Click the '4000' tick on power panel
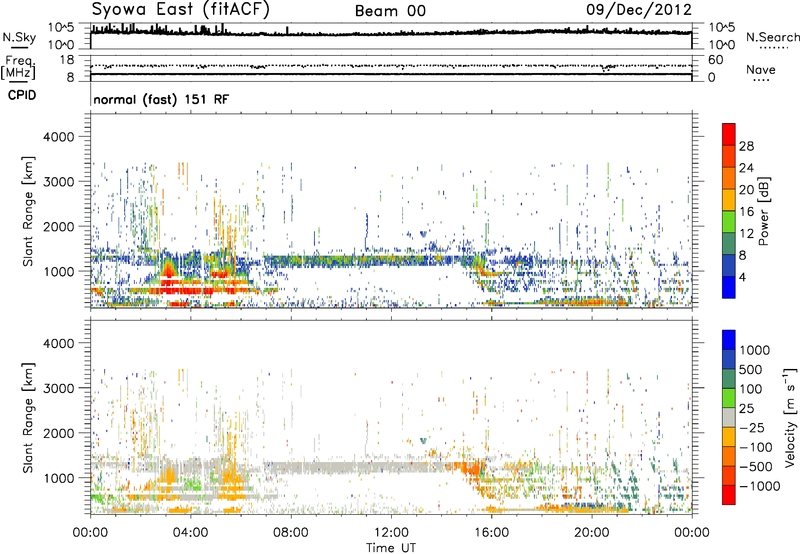Screen dimensions: 800x554 pos(59,137)
